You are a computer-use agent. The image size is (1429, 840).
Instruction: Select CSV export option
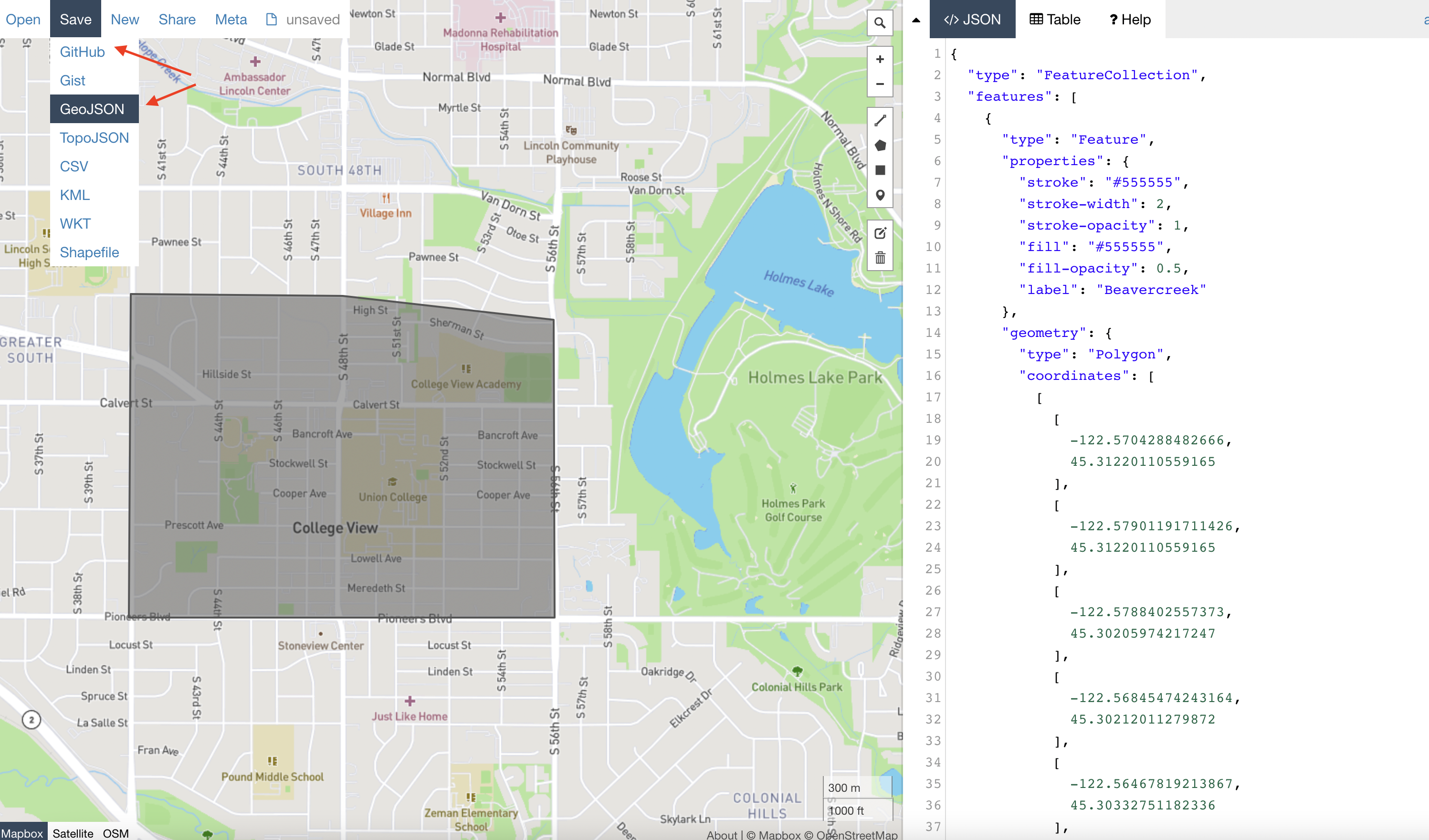74,166
